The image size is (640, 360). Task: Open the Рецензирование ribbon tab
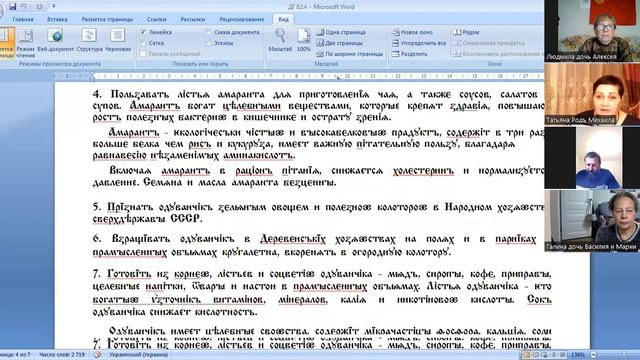(x=242, y=19)
